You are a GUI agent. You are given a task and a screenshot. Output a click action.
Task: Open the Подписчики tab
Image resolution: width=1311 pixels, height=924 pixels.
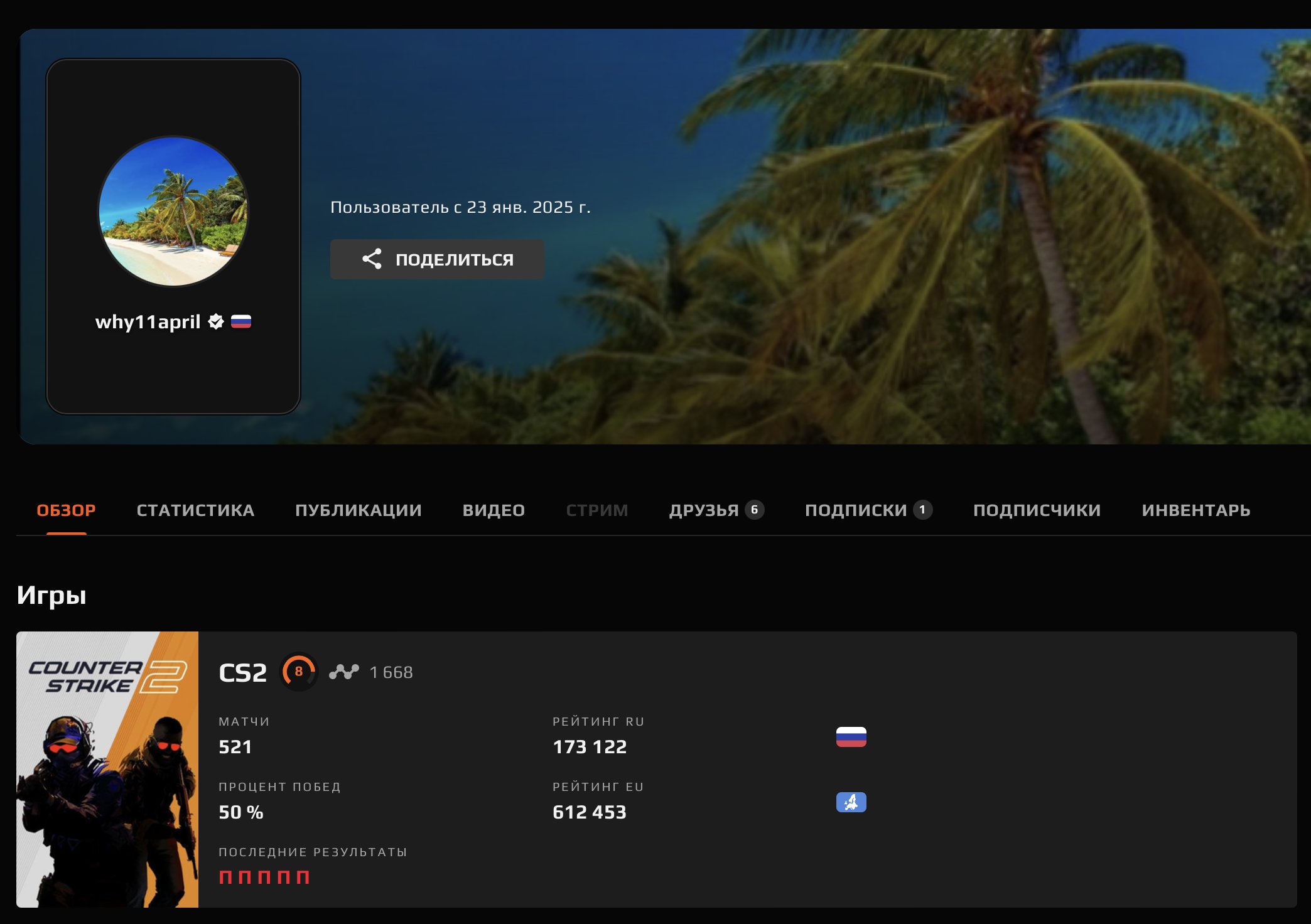coord(1037,510)
